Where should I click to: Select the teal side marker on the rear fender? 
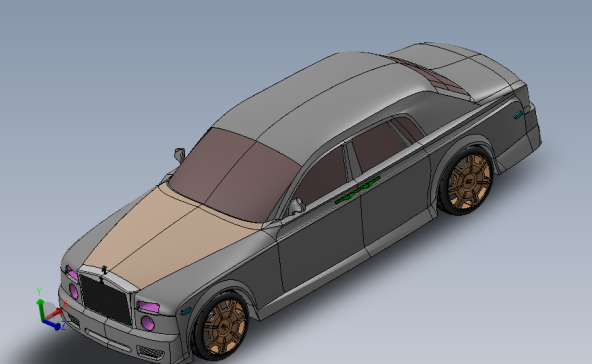[518, 115]
